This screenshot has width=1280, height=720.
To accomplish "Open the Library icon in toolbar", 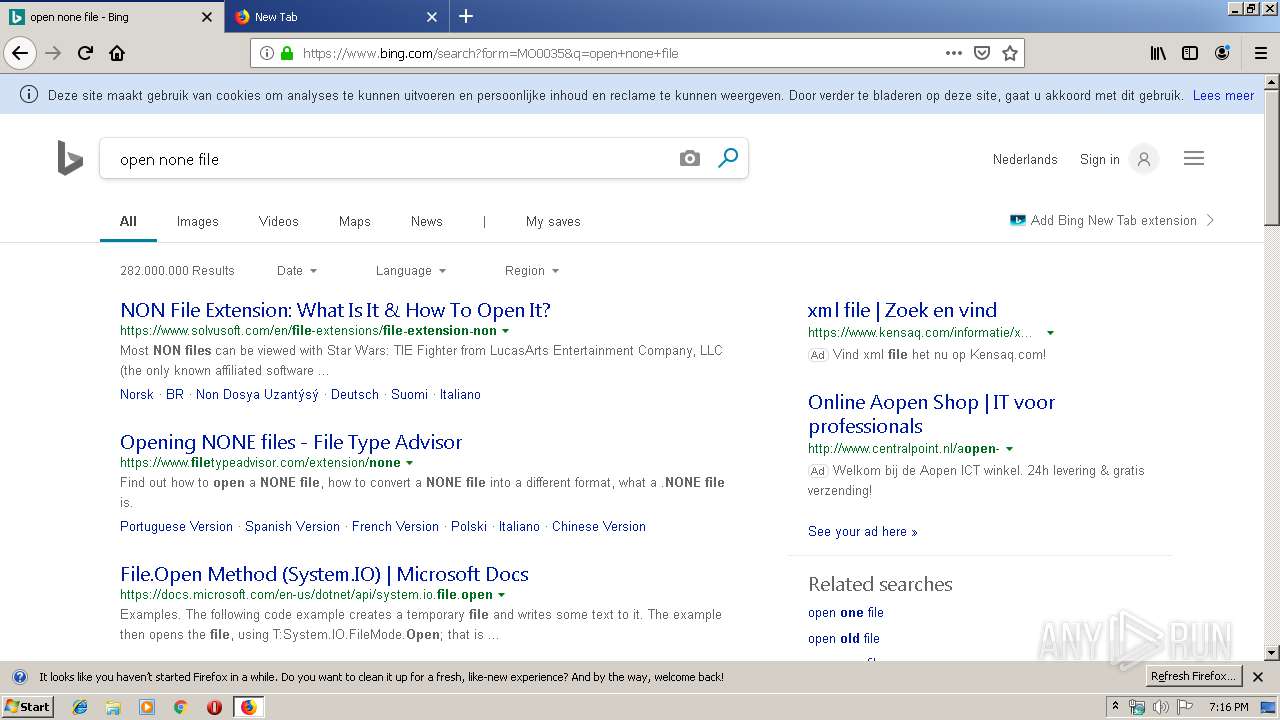I will (1158, 53).
